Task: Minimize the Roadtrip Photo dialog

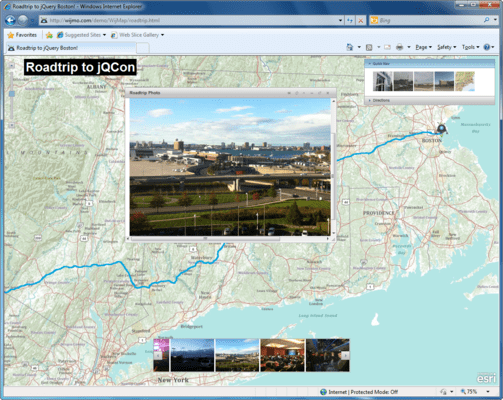Action: [312, 93]
